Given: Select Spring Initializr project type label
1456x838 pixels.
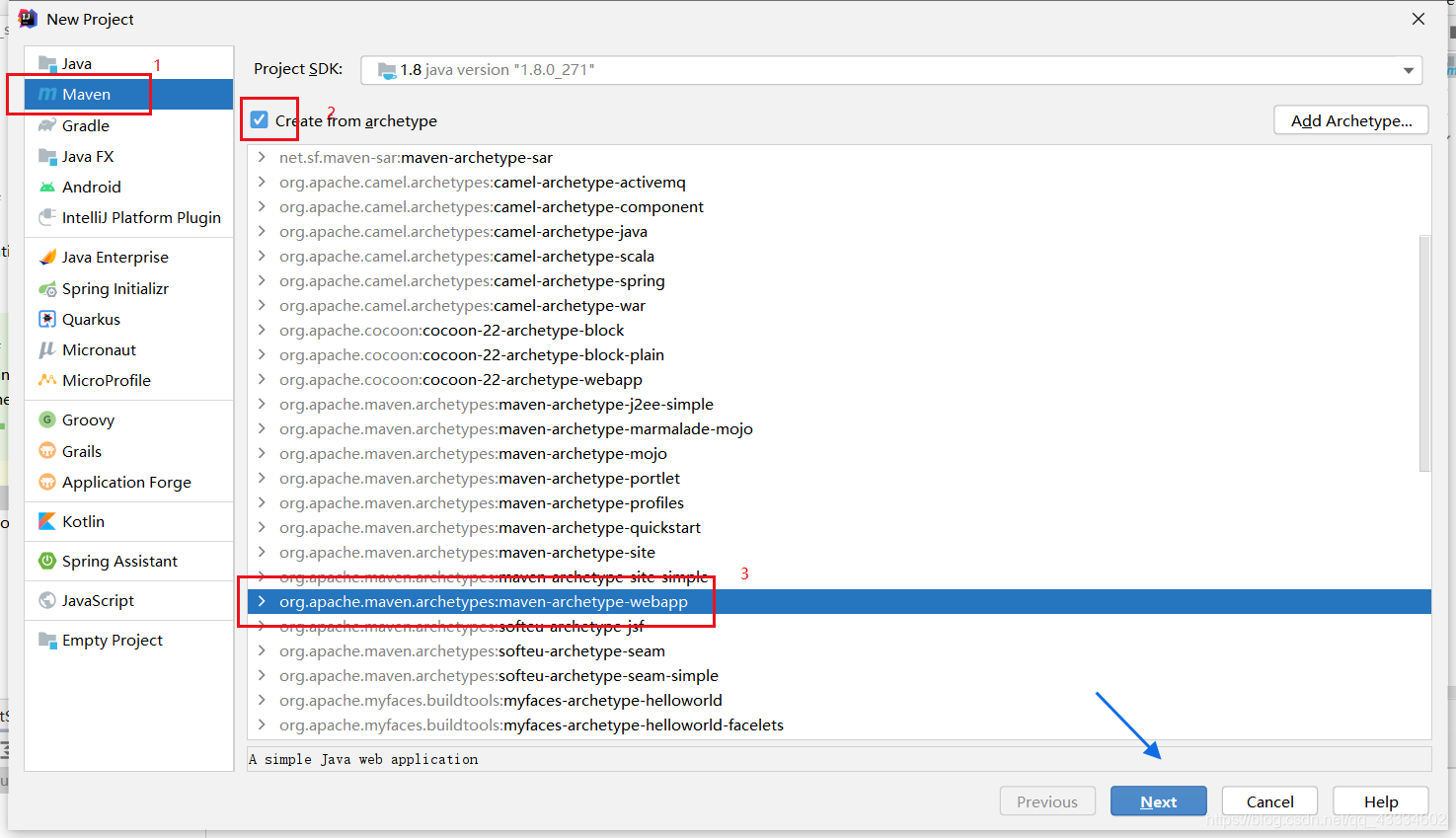Looking at the screenshot, I should (115, 289).
